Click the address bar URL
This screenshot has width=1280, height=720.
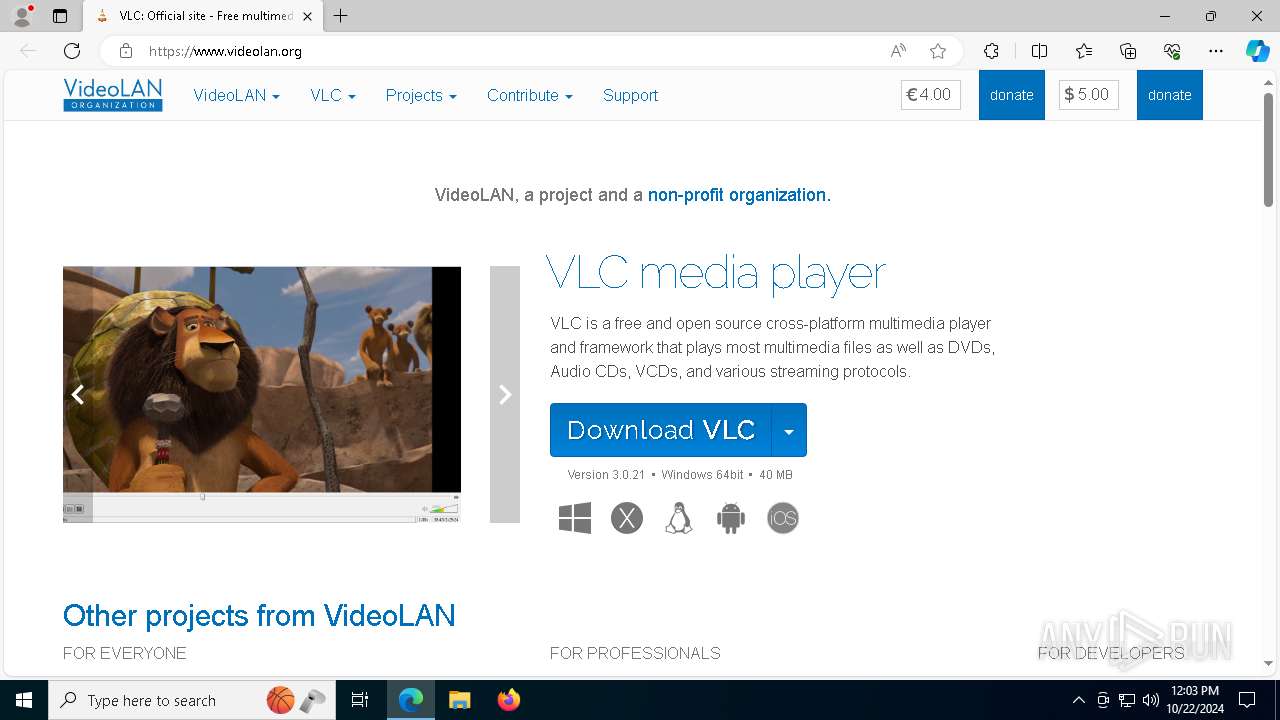(225, 51)
